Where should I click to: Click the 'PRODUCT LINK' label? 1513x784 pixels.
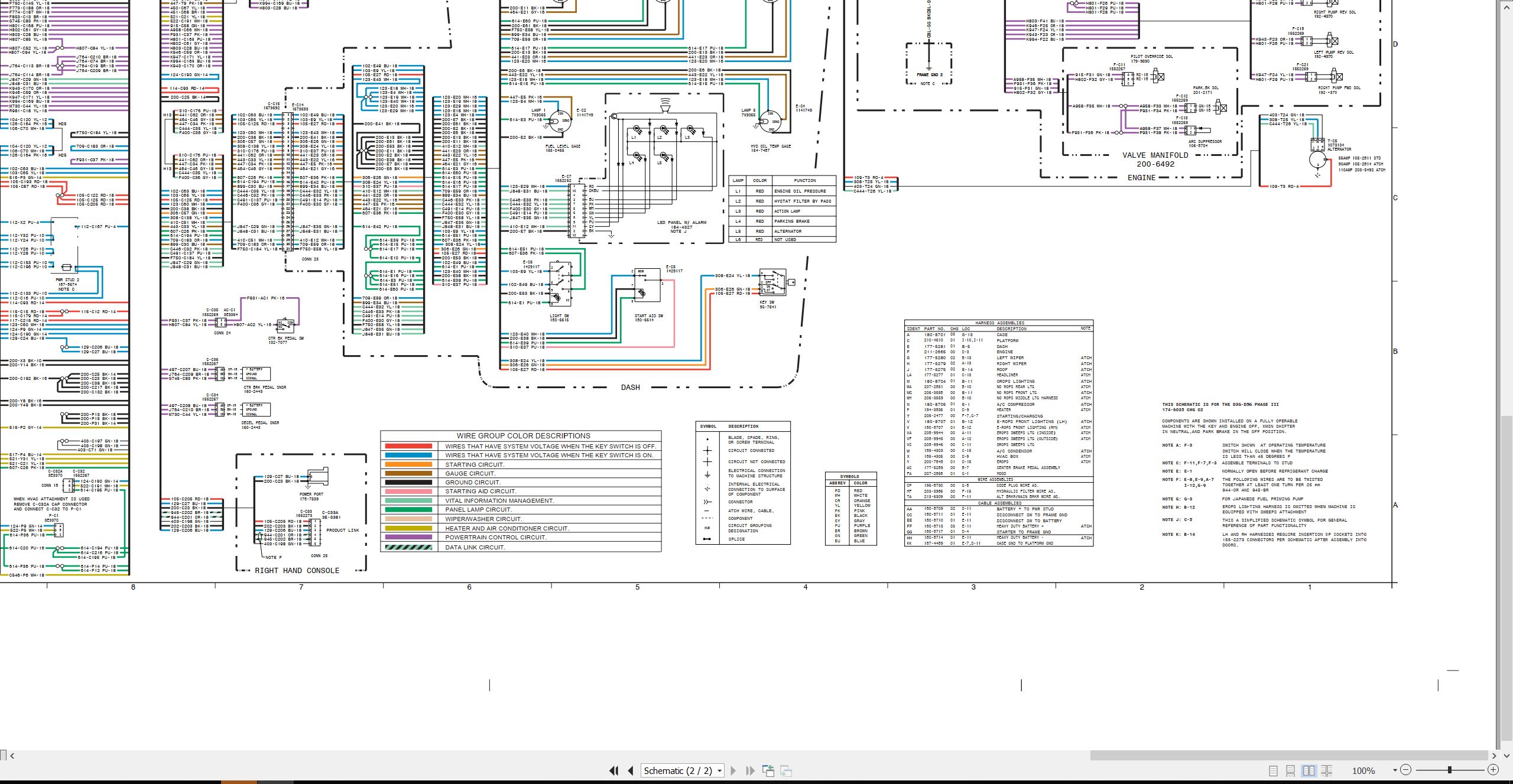pyautogui.click(x=343, y=531)
